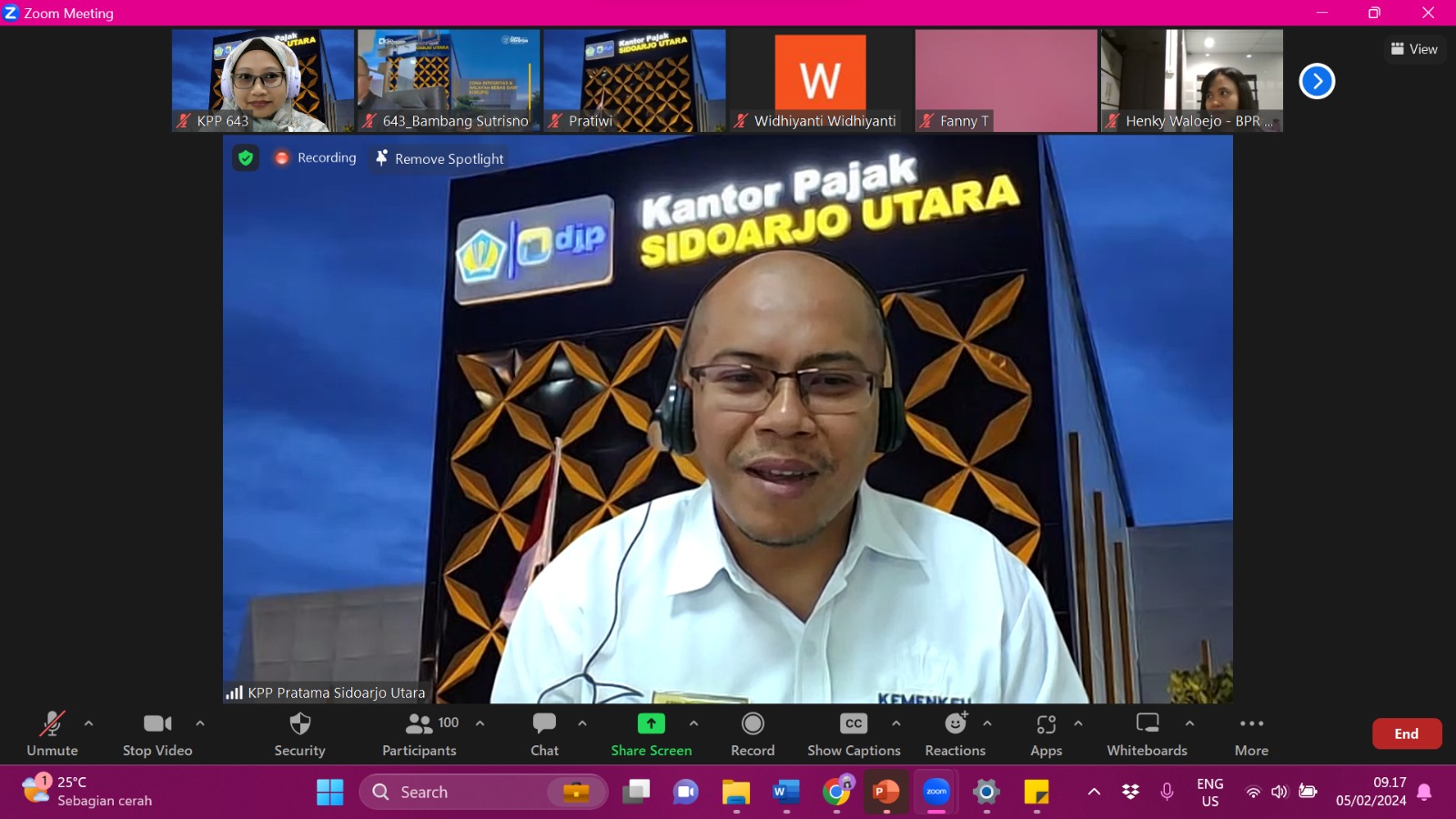Viewport: 1456px width, 819px height.
Task: Select Henky Waloejo's video thumbnail
Action: pos(1191,80)
